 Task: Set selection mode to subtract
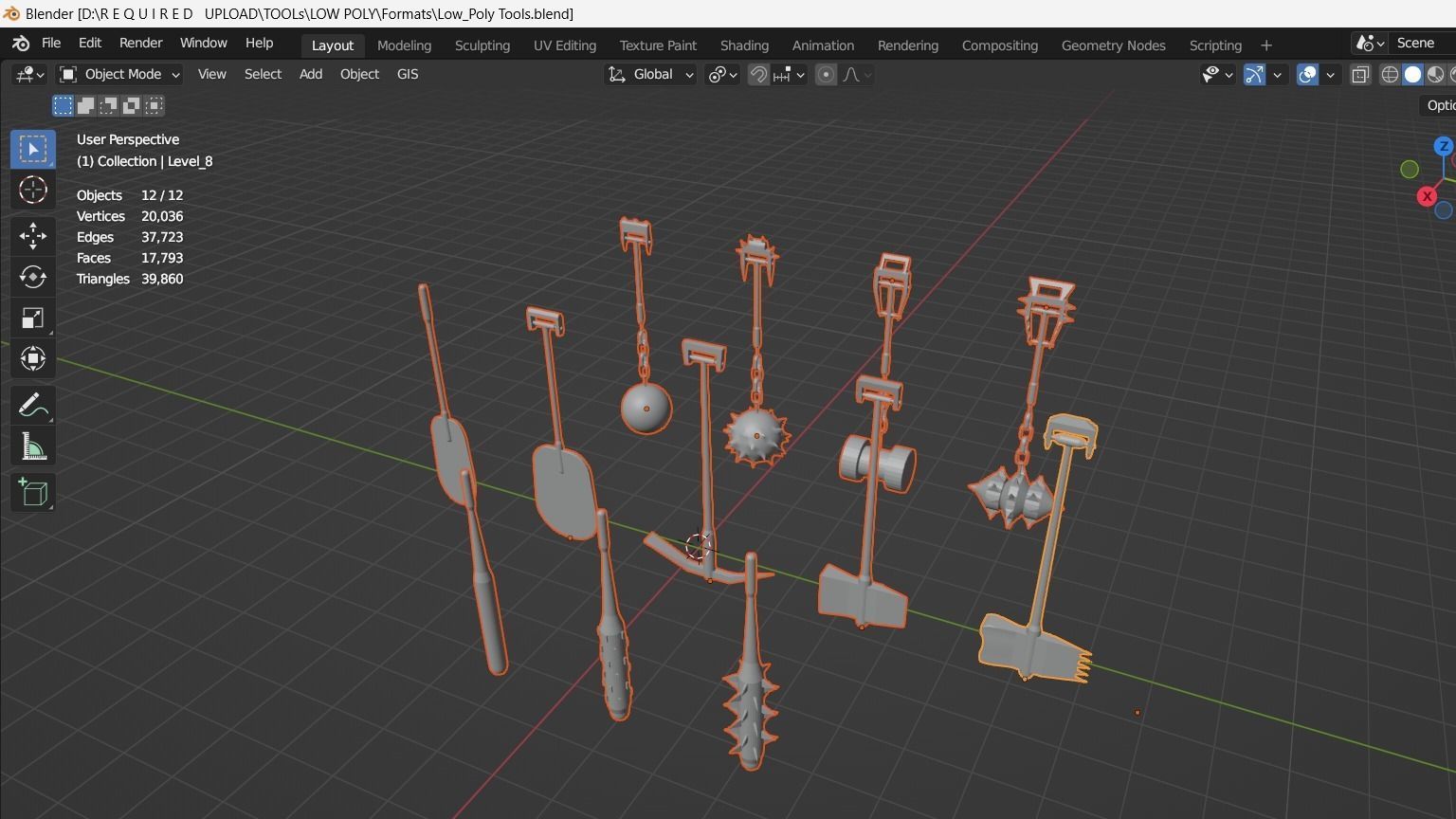tap(108, 105)
